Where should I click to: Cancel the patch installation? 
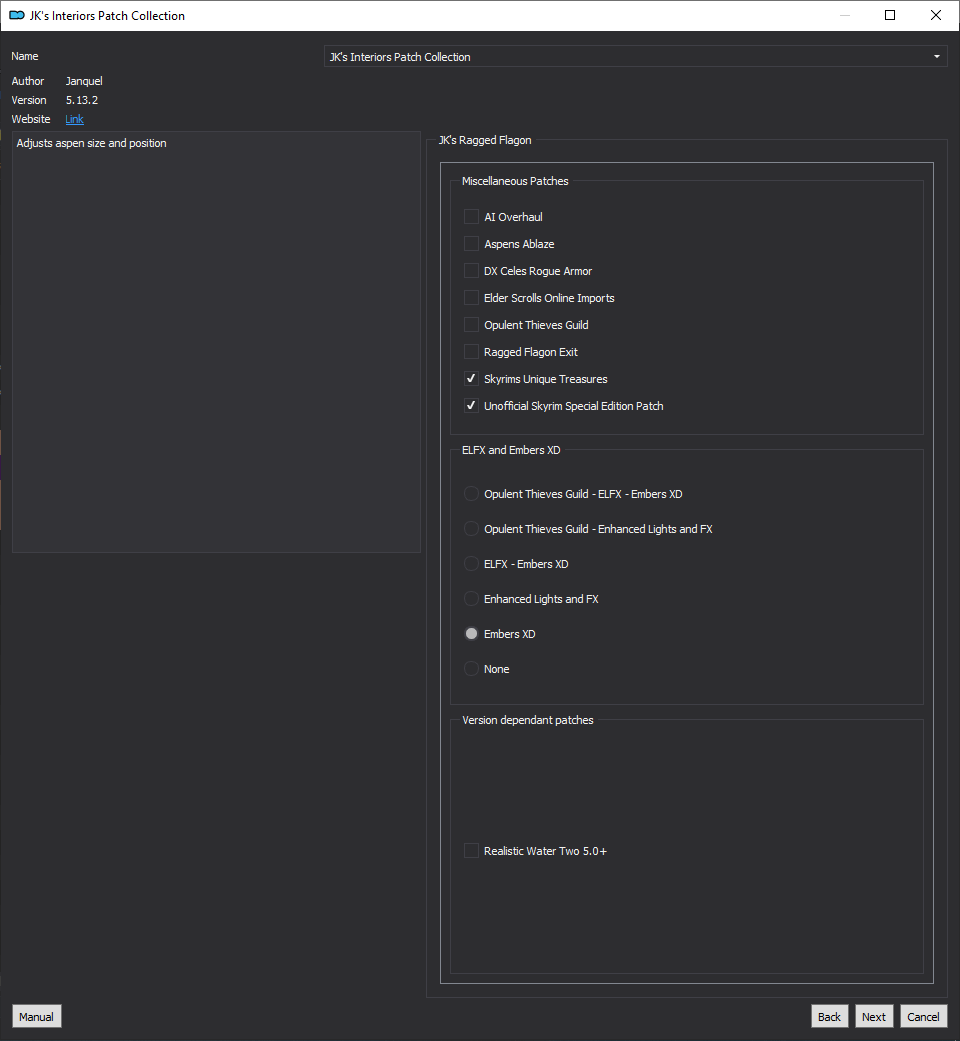(923, 1017)
